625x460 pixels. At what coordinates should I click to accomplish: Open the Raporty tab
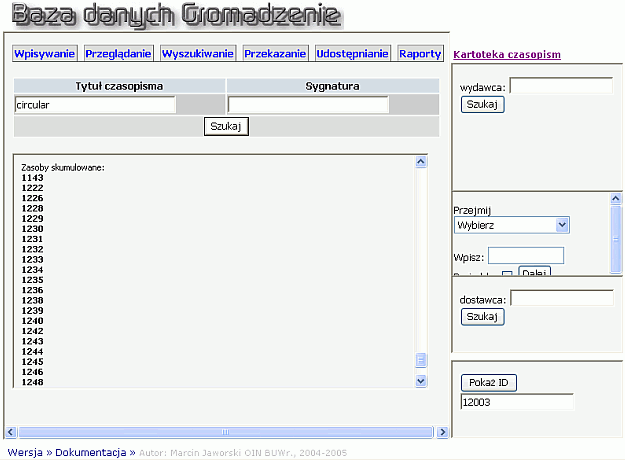[420, 53]
